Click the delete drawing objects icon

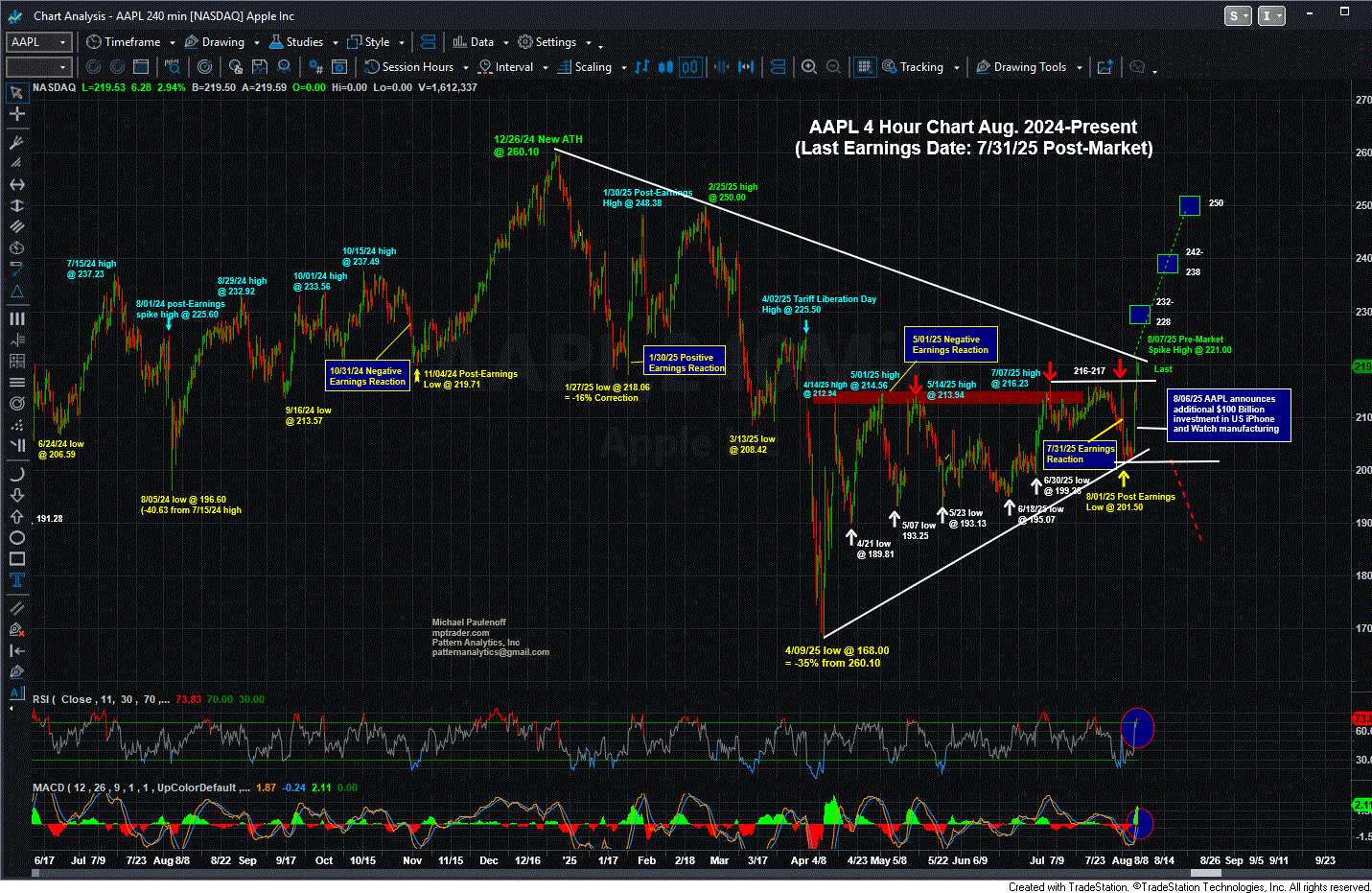pyautogui.click(x=16, y=629)
